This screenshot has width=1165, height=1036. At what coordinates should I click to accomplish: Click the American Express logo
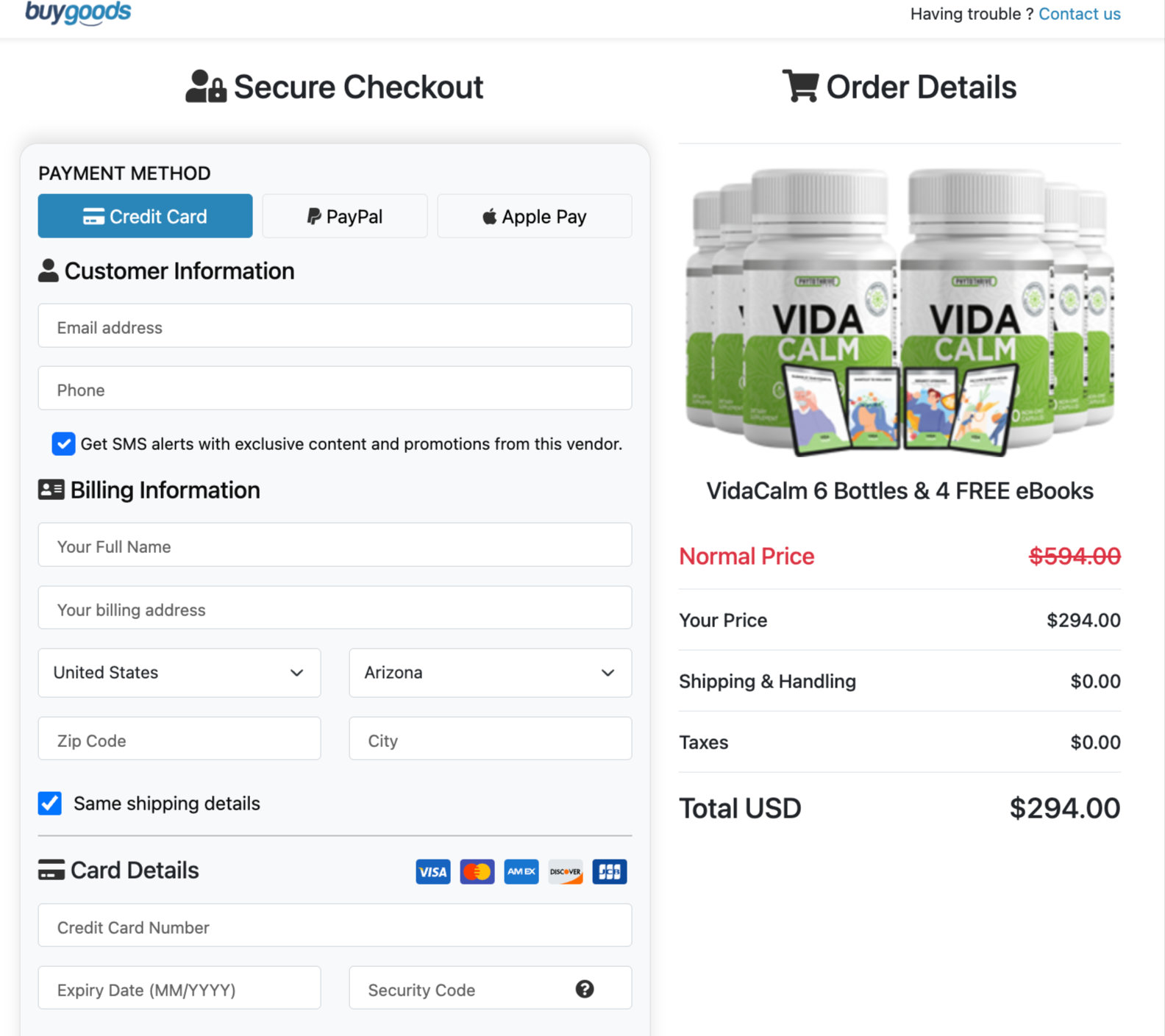click(x=521, y=871)
